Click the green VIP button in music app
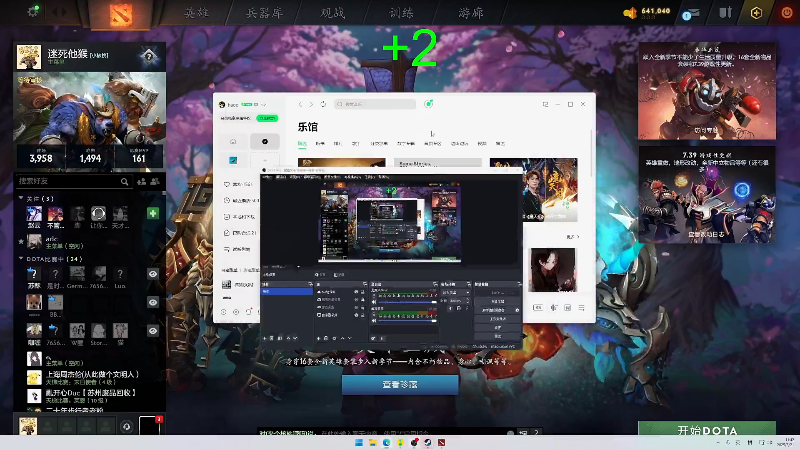 (267, 118)
